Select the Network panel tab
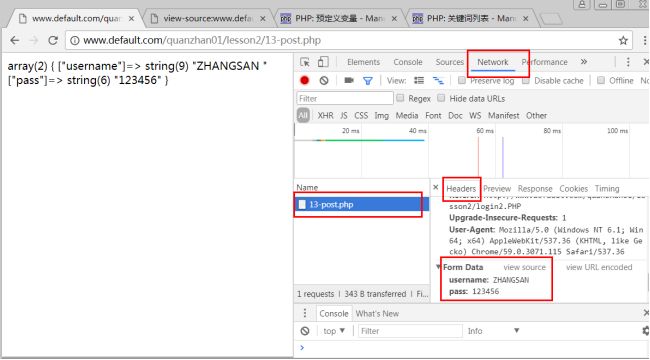The image size is (650, 360). tap(492, 62)
